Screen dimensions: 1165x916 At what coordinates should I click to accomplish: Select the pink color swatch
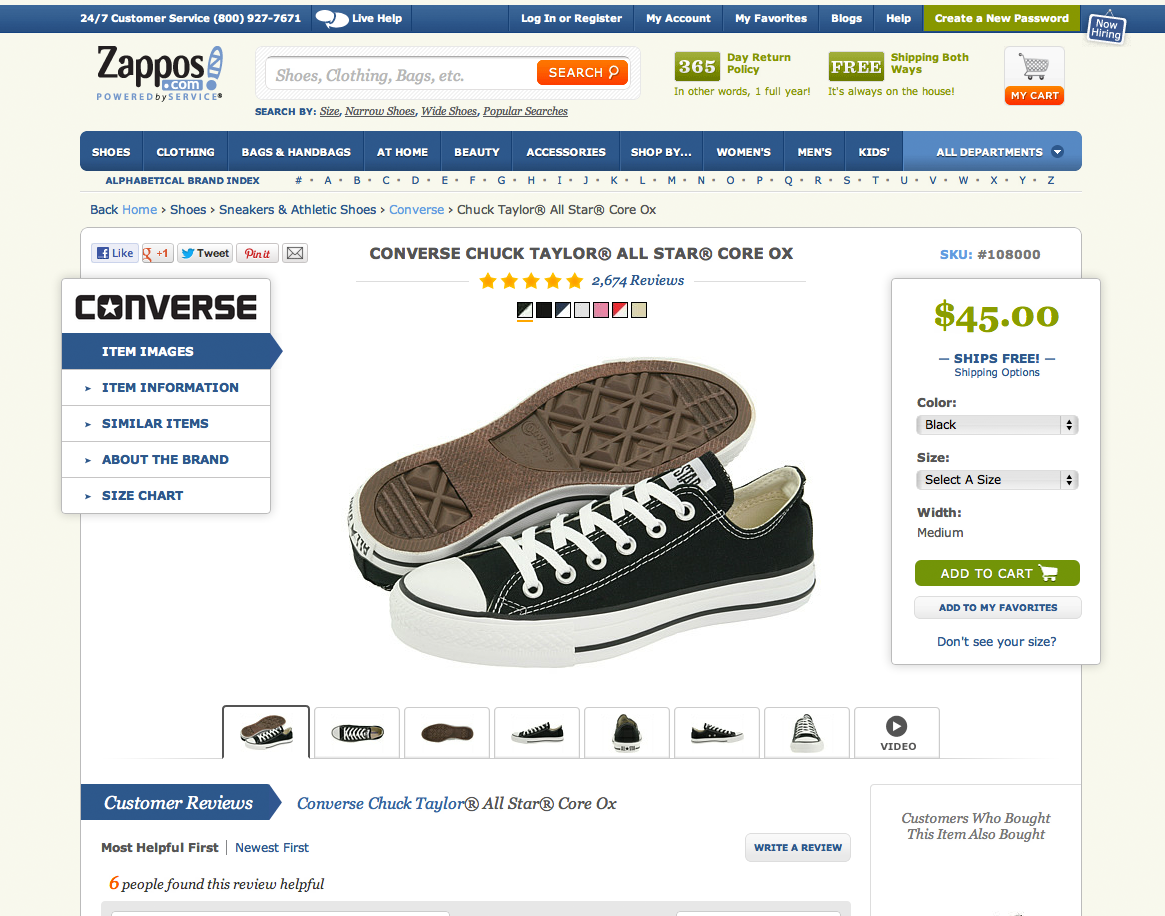pyautogui.click(x=601, y=311)
